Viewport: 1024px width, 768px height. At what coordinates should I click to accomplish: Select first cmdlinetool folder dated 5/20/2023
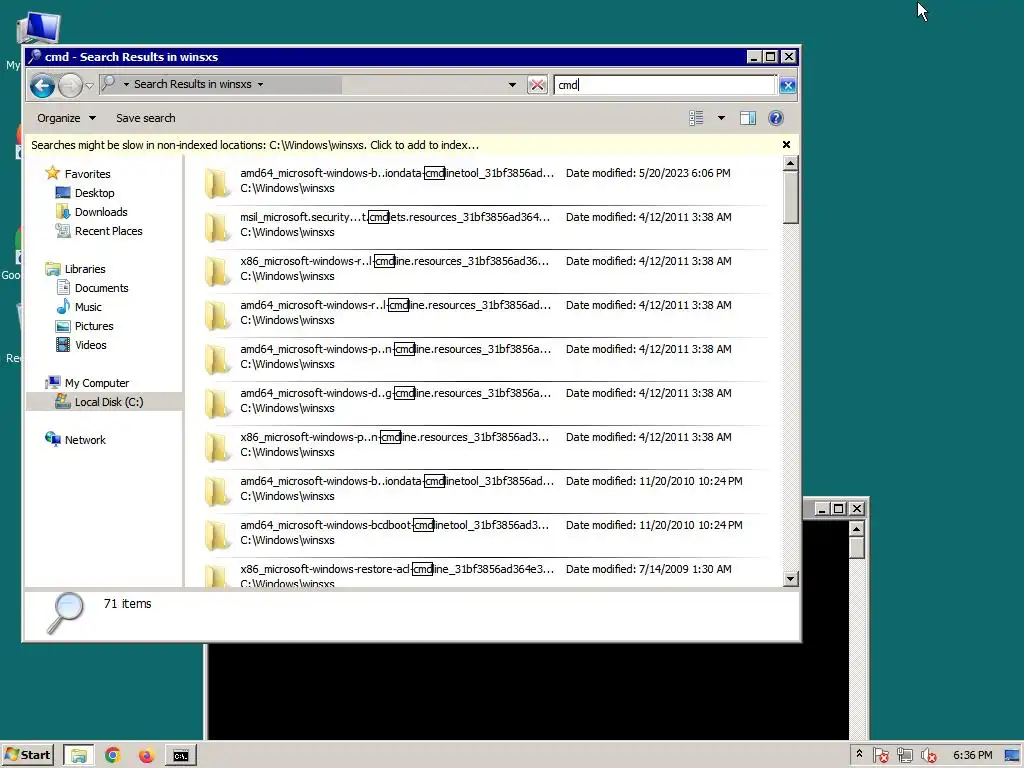(x=483, y=181)
